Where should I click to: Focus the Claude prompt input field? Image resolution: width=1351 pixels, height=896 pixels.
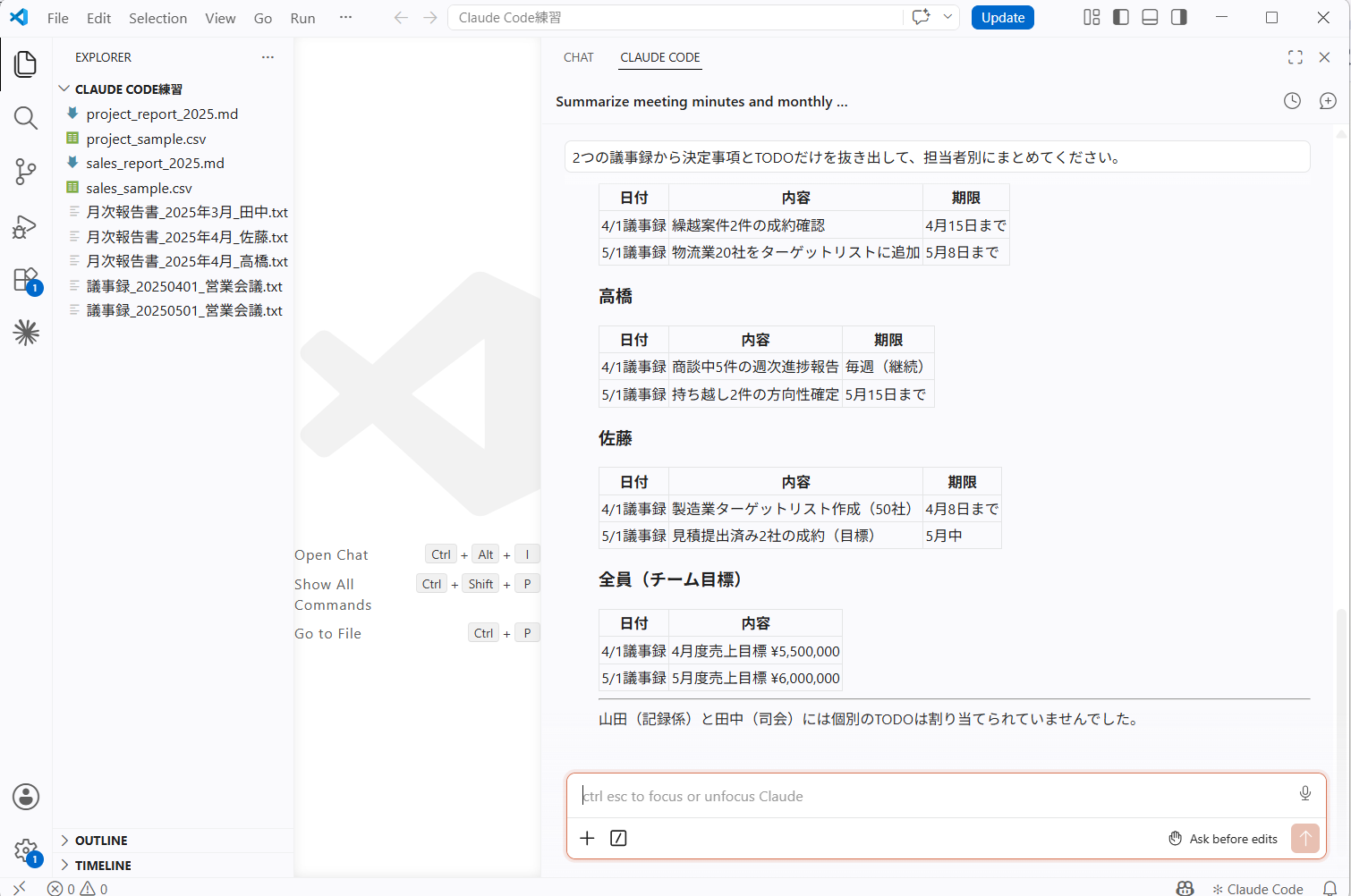[930, 796]
